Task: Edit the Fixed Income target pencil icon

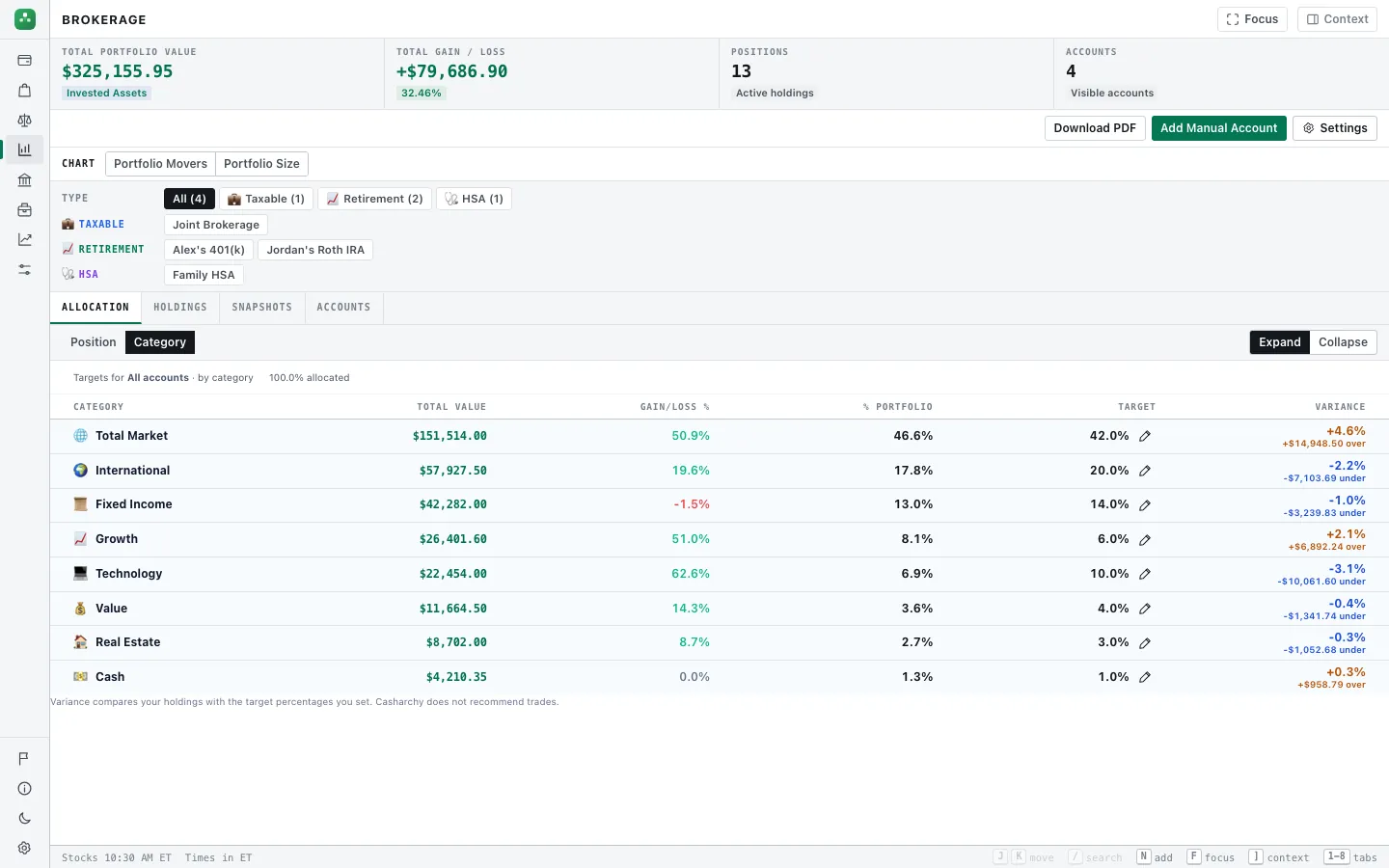Action: click(x=1145, y=505)
